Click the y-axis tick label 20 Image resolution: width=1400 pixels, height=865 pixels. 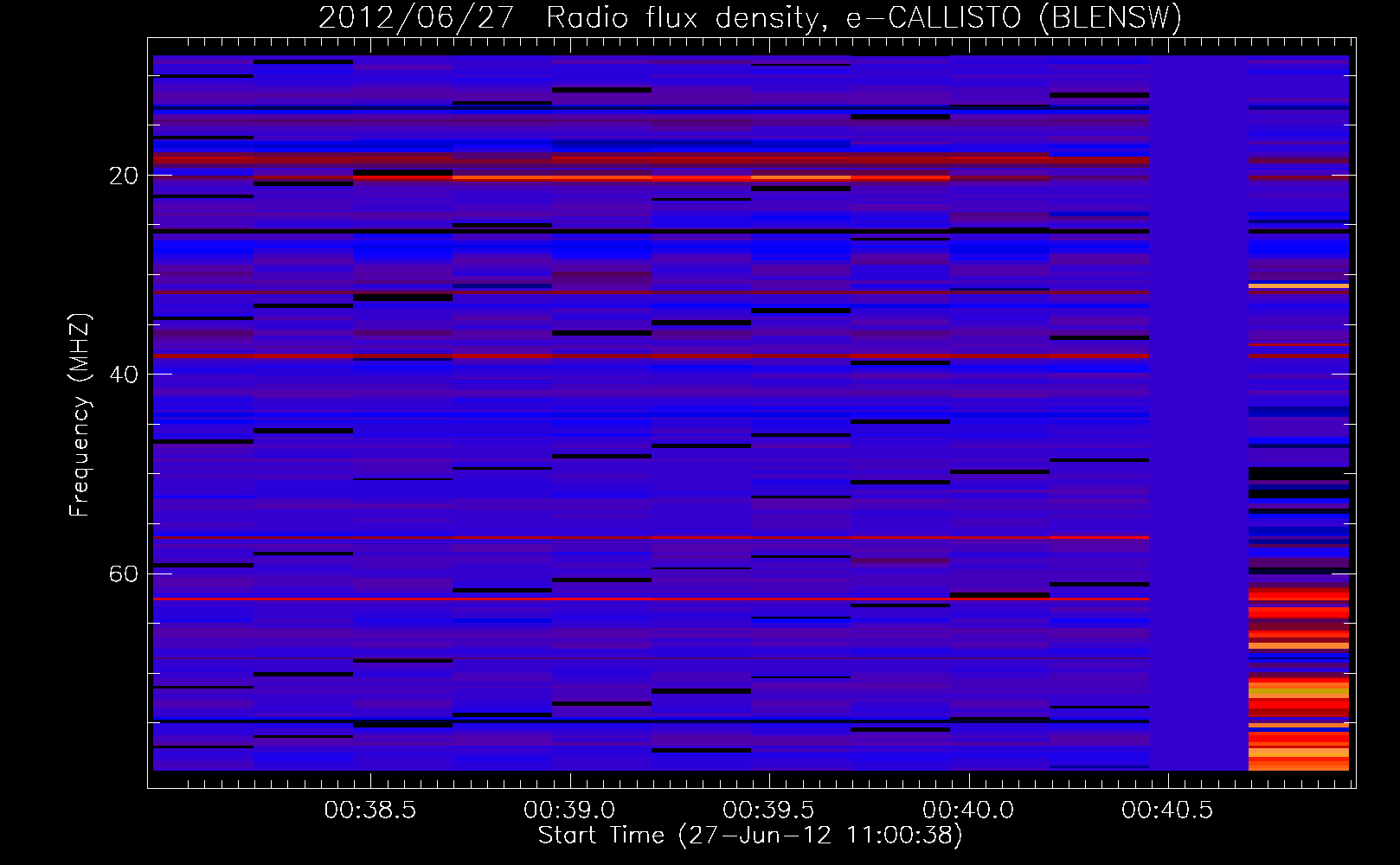click(x=123, y=176)
